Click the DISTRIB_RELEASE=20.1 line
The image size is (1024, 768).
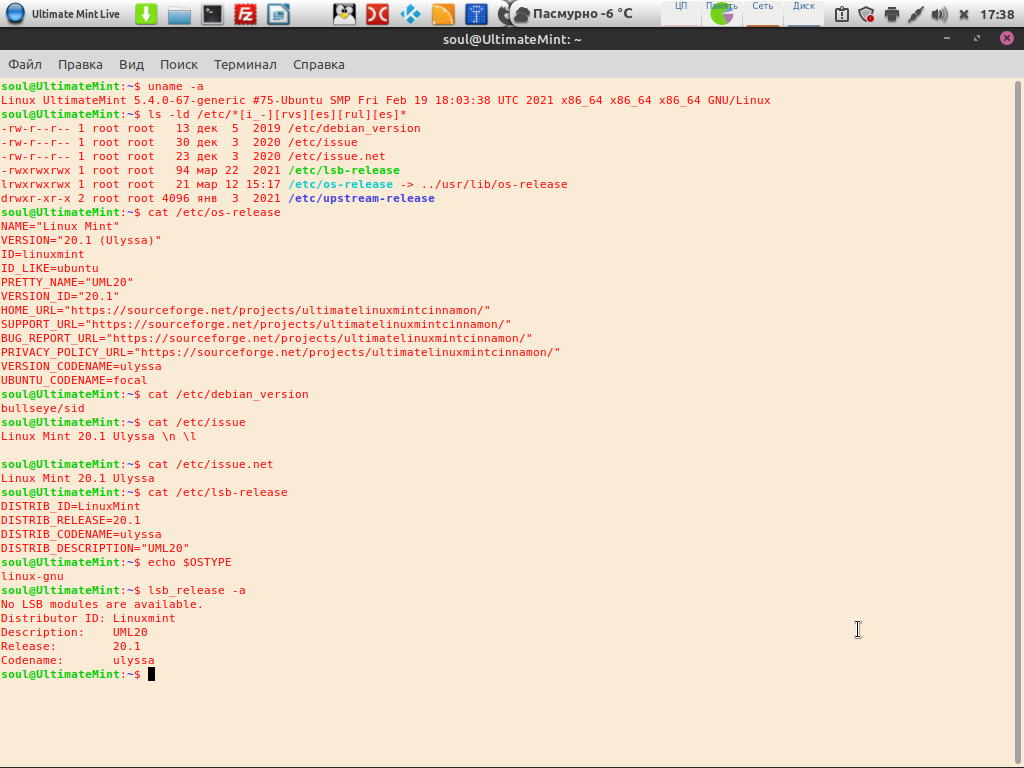coord(71,520)
